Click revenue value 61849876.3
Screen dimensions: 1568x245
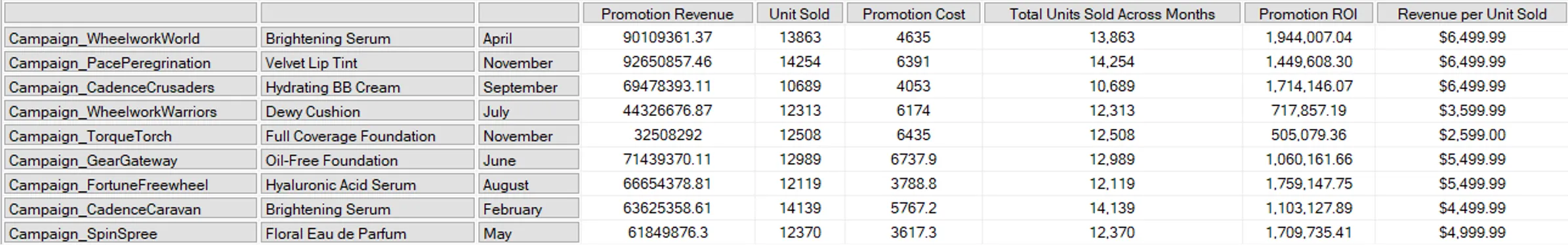coord(667,232)
